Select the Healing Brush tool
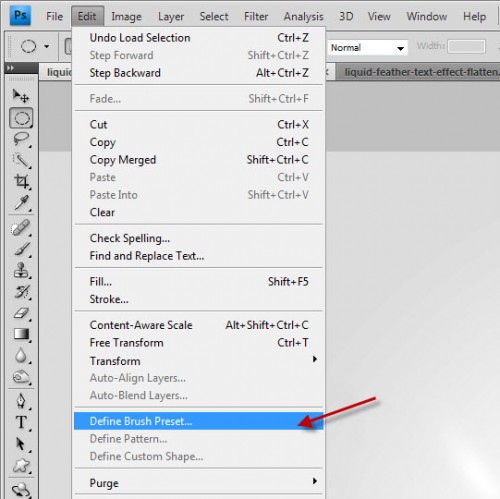This screenshot has height=499, width=500. 21,228
